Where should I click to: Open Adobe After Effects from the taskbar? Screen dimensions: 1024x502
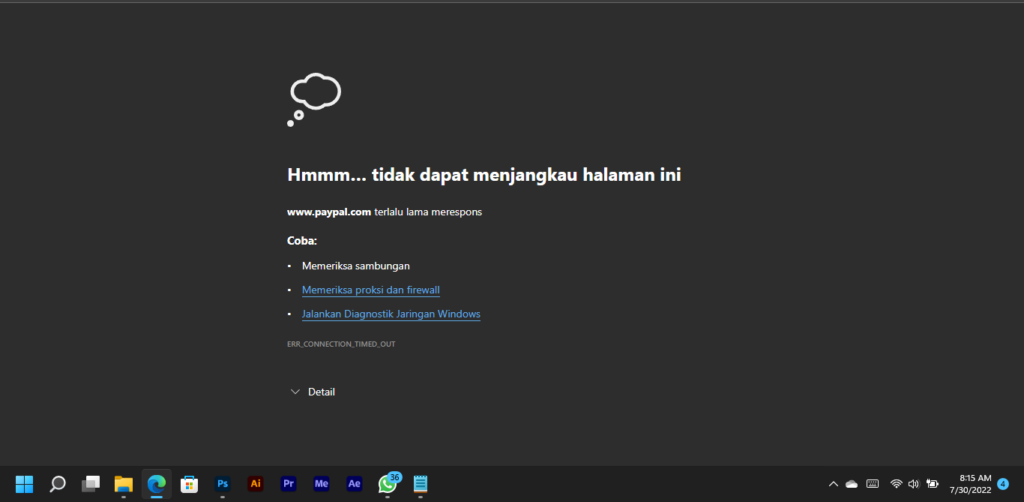354,484
